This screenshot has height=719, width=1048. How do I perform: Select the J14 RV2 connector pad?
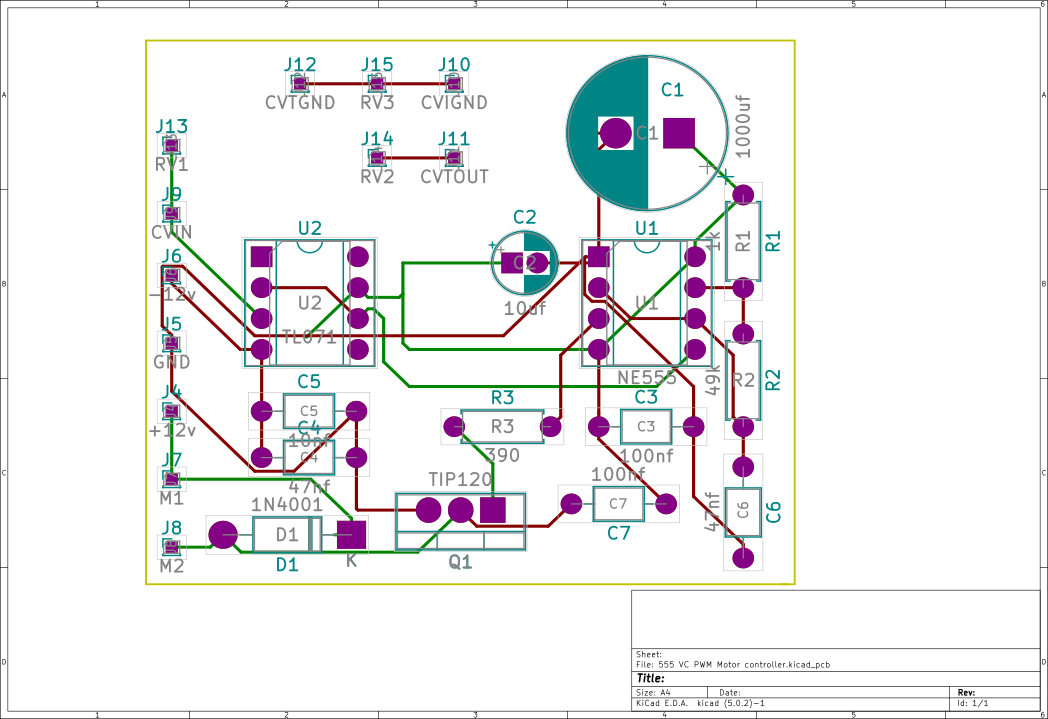click(377, 158)
